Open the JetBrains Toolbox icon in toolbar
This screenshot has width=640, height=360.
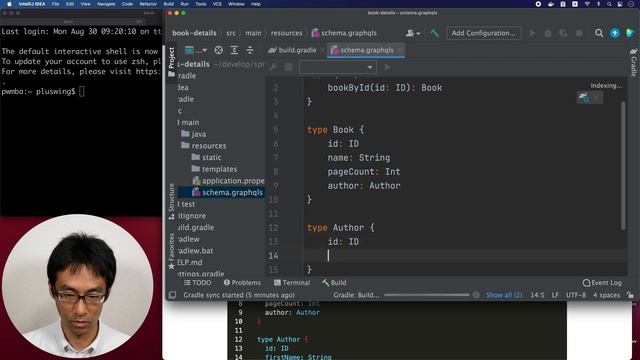click(630, 33)
